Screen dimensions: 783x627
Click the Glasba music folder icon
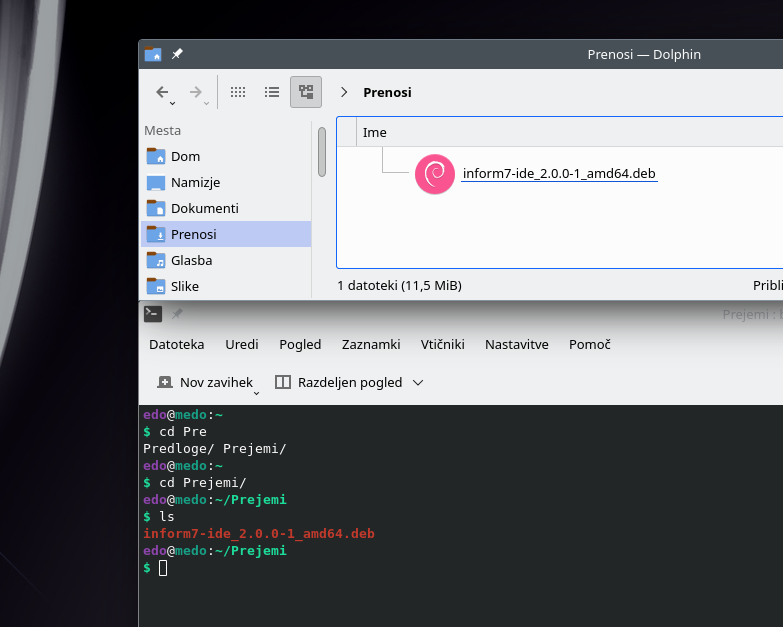tap(156, 260)
